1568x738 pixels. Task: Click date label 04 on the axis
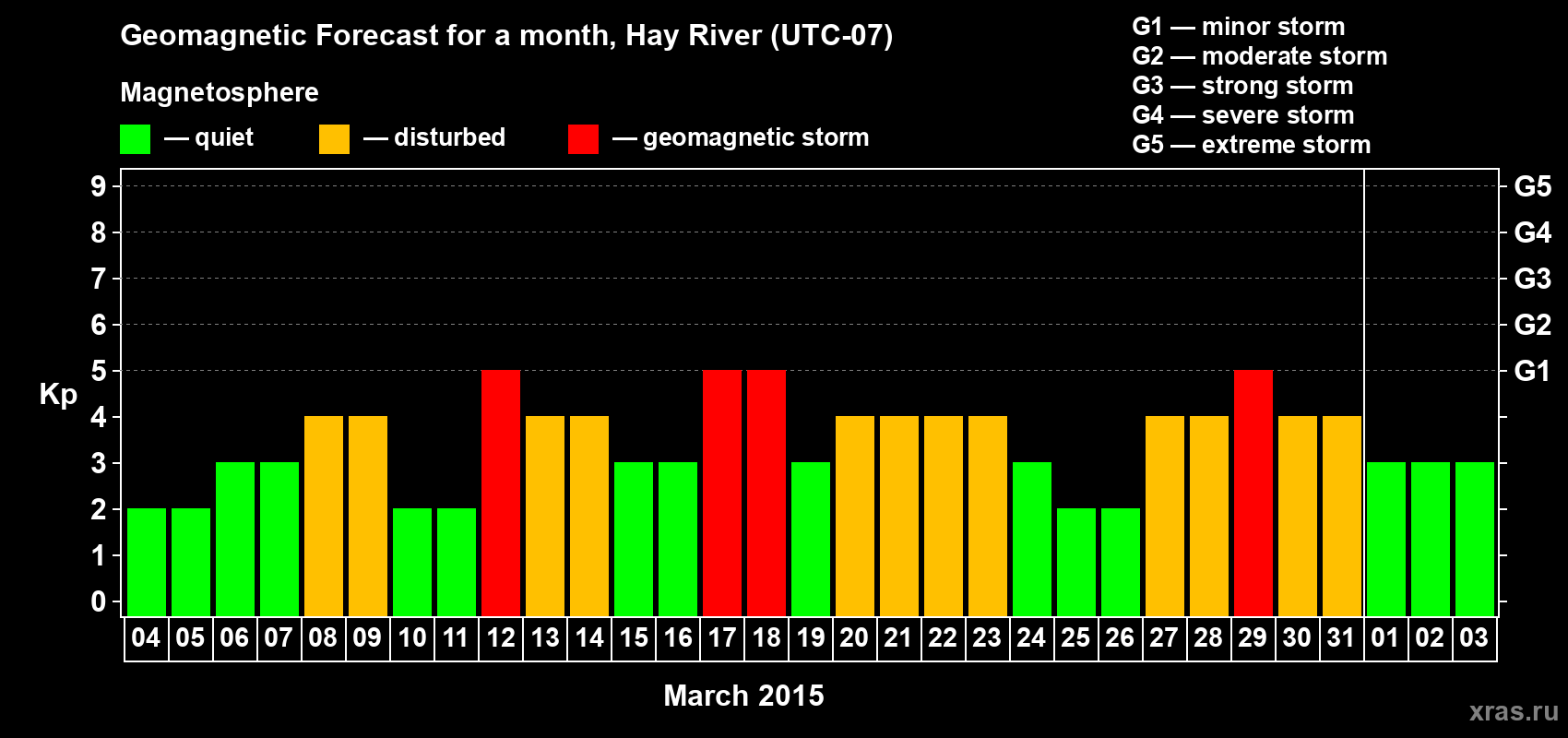[146, 637]
